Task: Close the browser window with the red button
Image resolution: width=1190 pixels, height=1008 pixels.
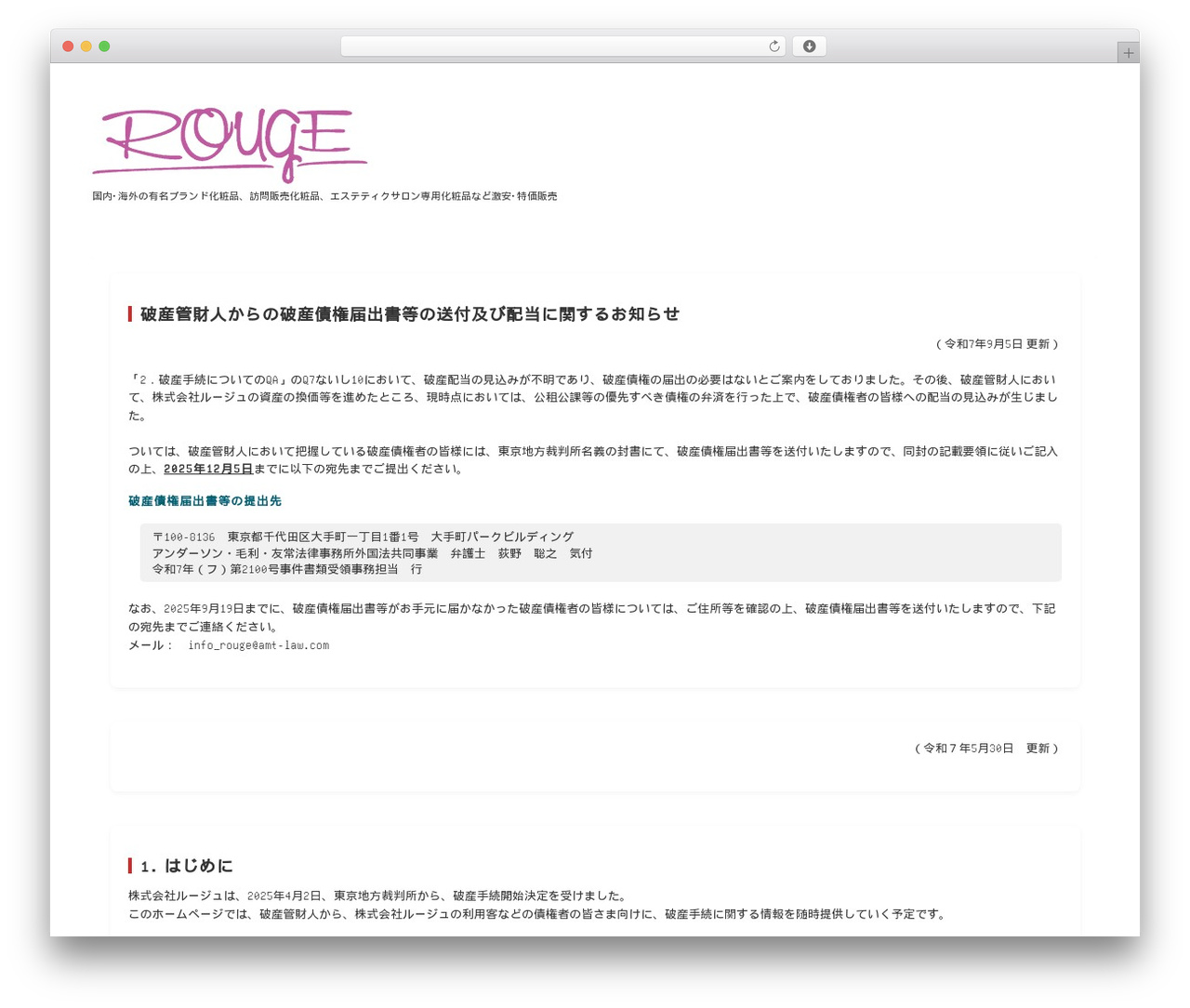Action: [68, 46]
